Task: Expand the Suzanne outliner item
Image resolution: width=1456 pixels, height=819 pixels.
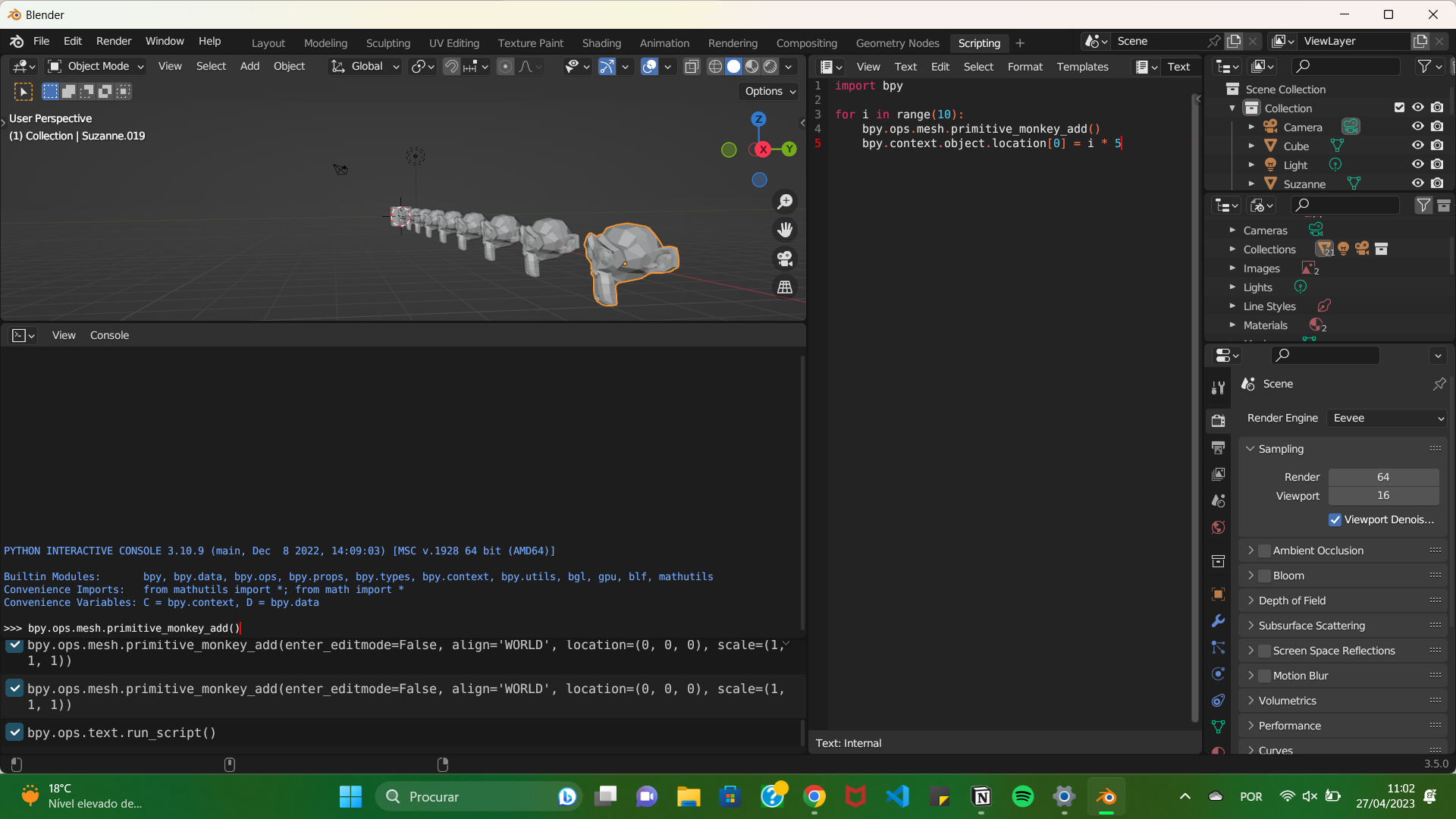Action: 1251,184
